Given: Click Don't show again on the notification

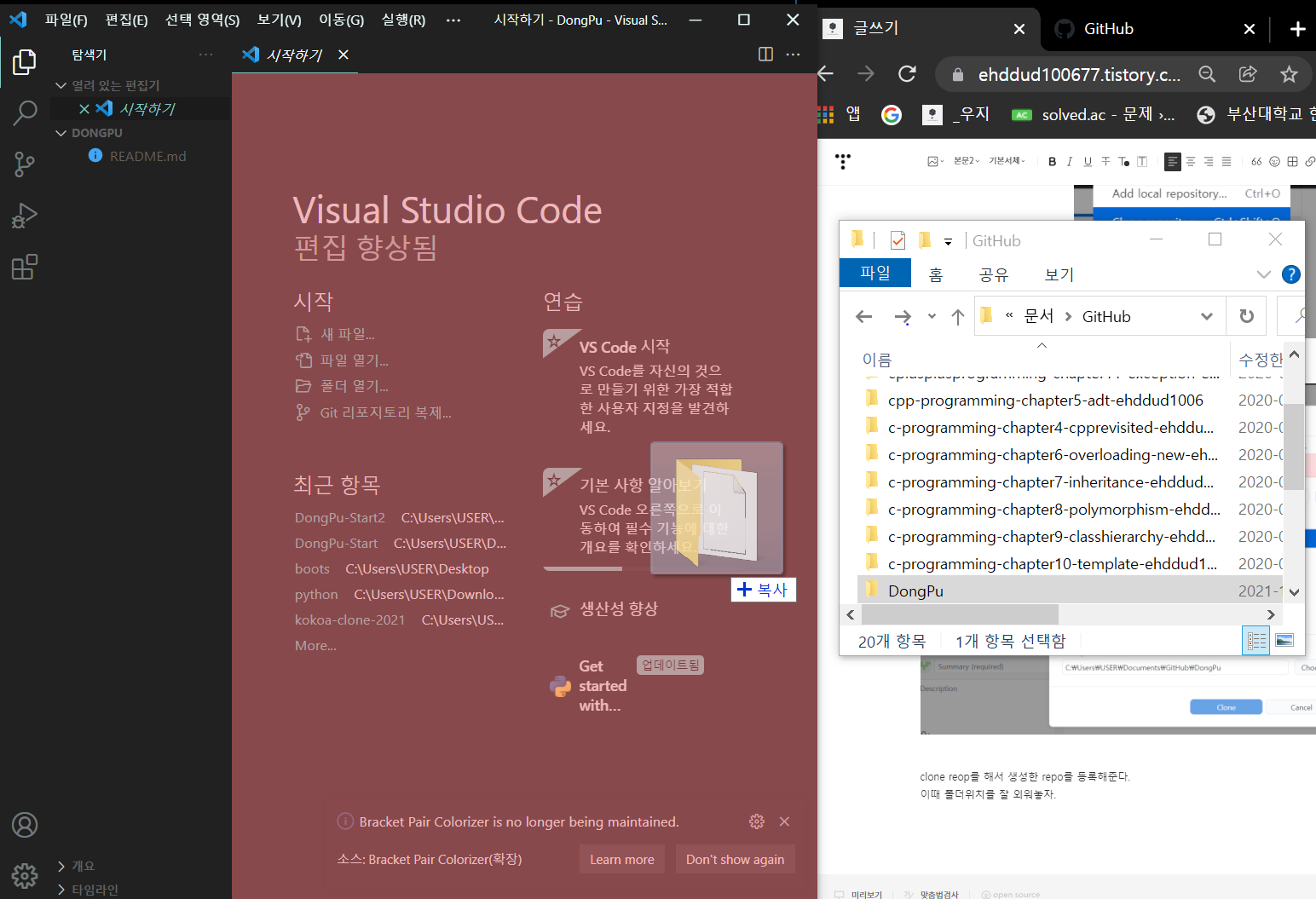Looking at the screenshot, I should (735, 859).
